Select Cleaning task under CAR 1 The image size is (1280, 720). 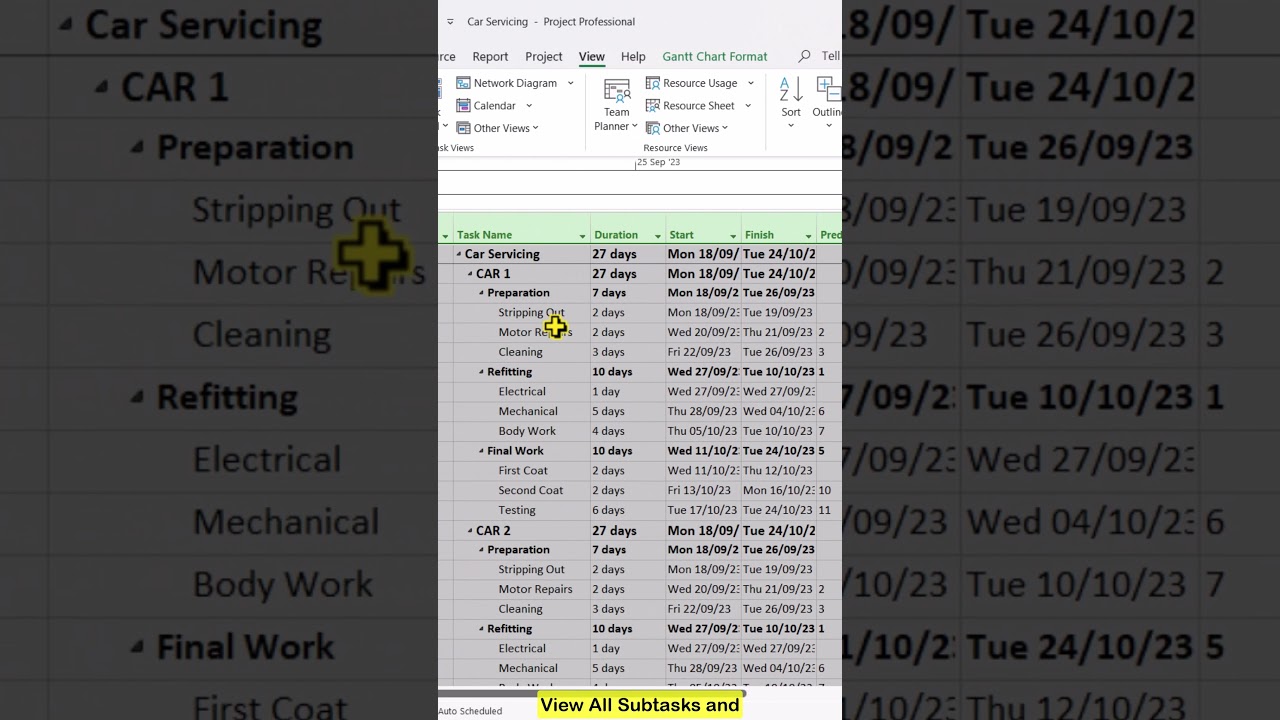(520, 352)
